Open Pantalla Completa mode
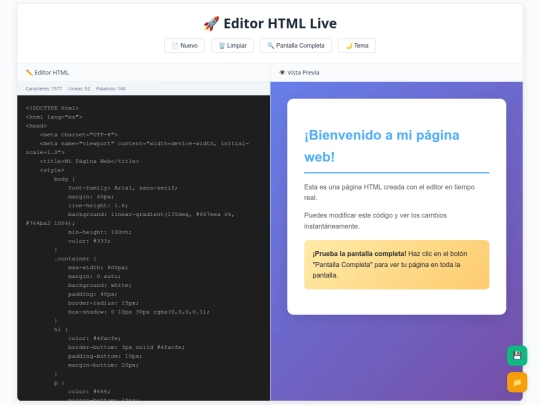Viewport: 540px width, 405px height. [x=296, y=45]
